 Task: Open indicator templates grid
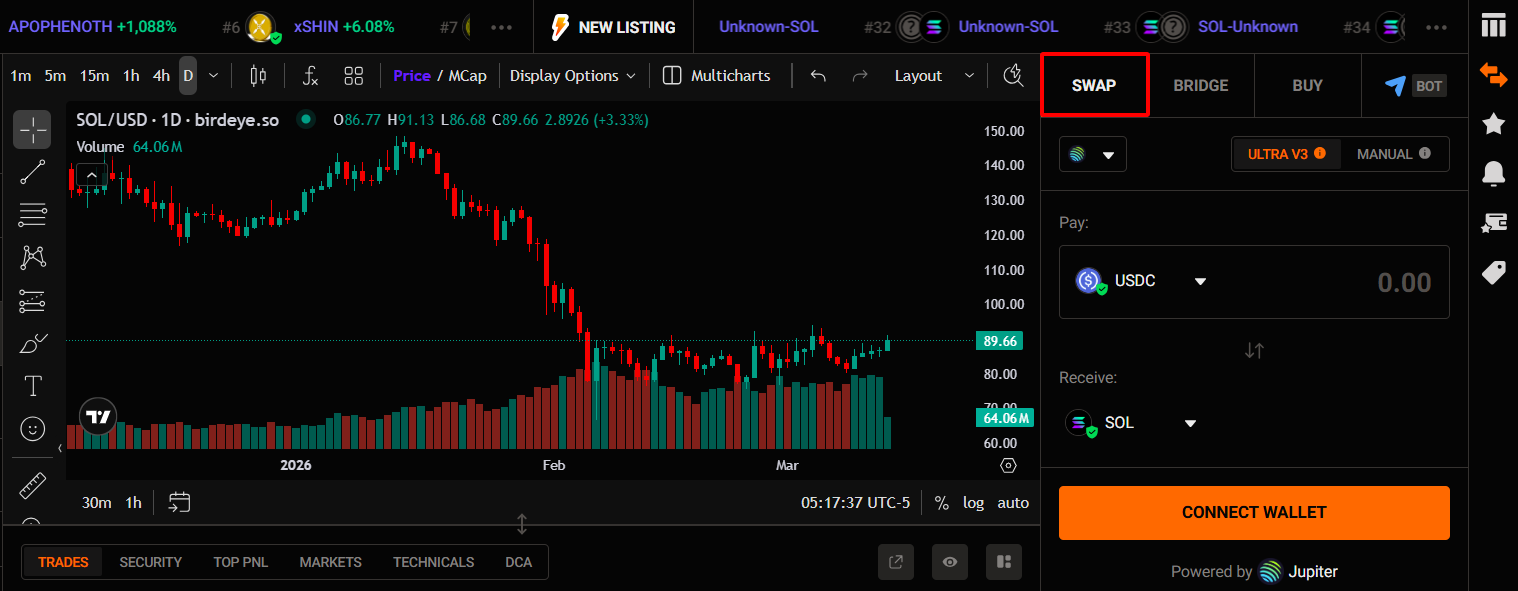pyautogui.click(x=353, y=76)
